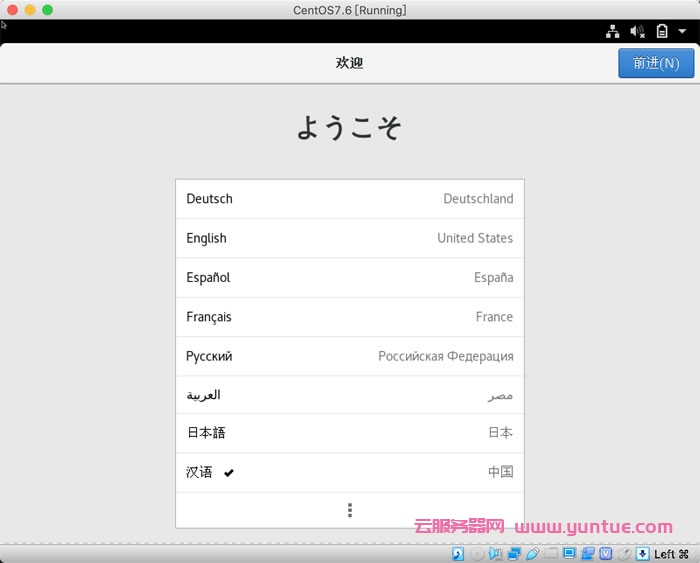The height and width of the screenshot is (563, 700).
Task: Select English United States language
Action: (x=349, y=238)
